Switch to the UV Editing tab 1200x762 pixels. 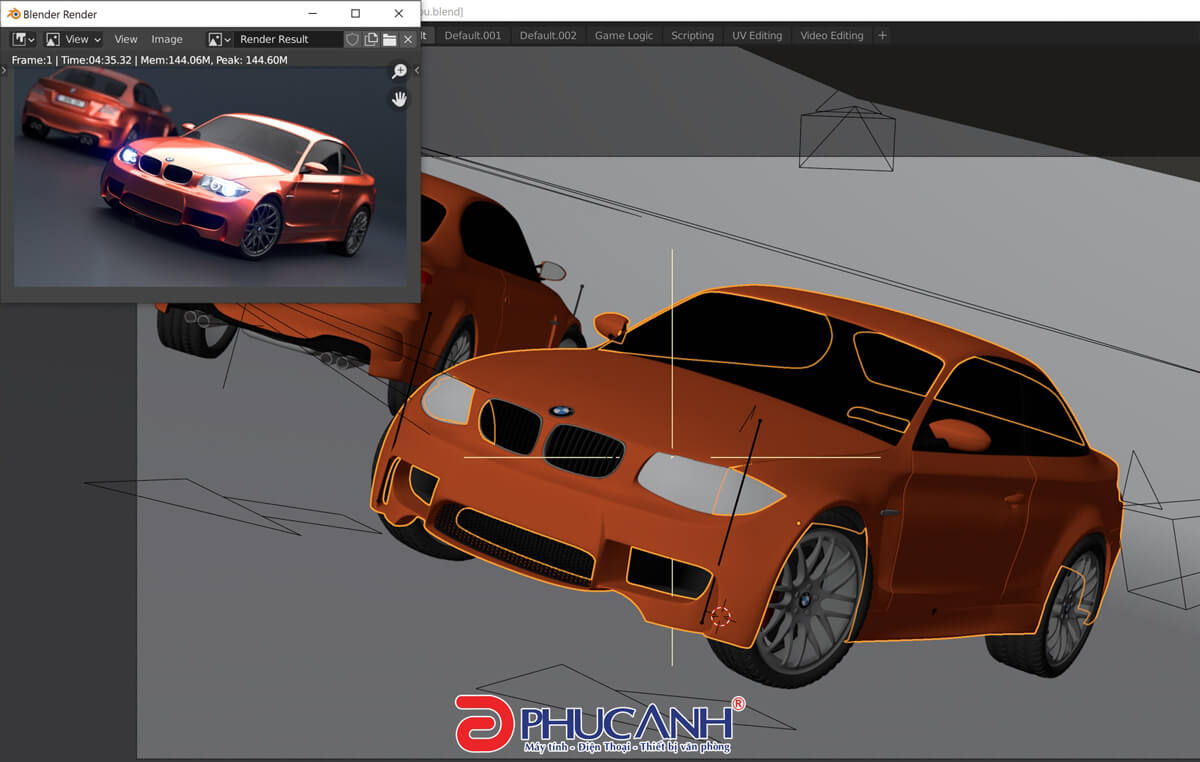[757, 35]
